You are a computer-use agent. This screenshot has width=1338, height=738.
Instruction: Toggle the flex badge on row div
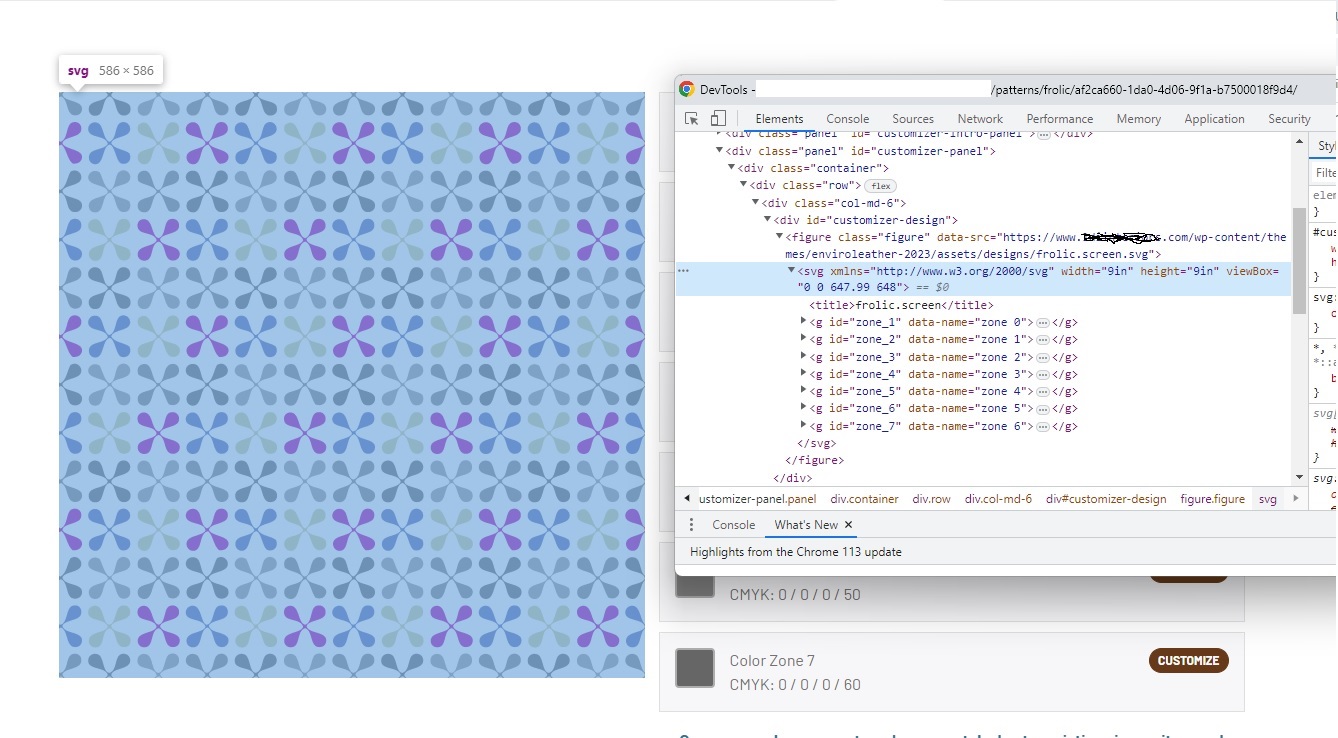[881, 186]
